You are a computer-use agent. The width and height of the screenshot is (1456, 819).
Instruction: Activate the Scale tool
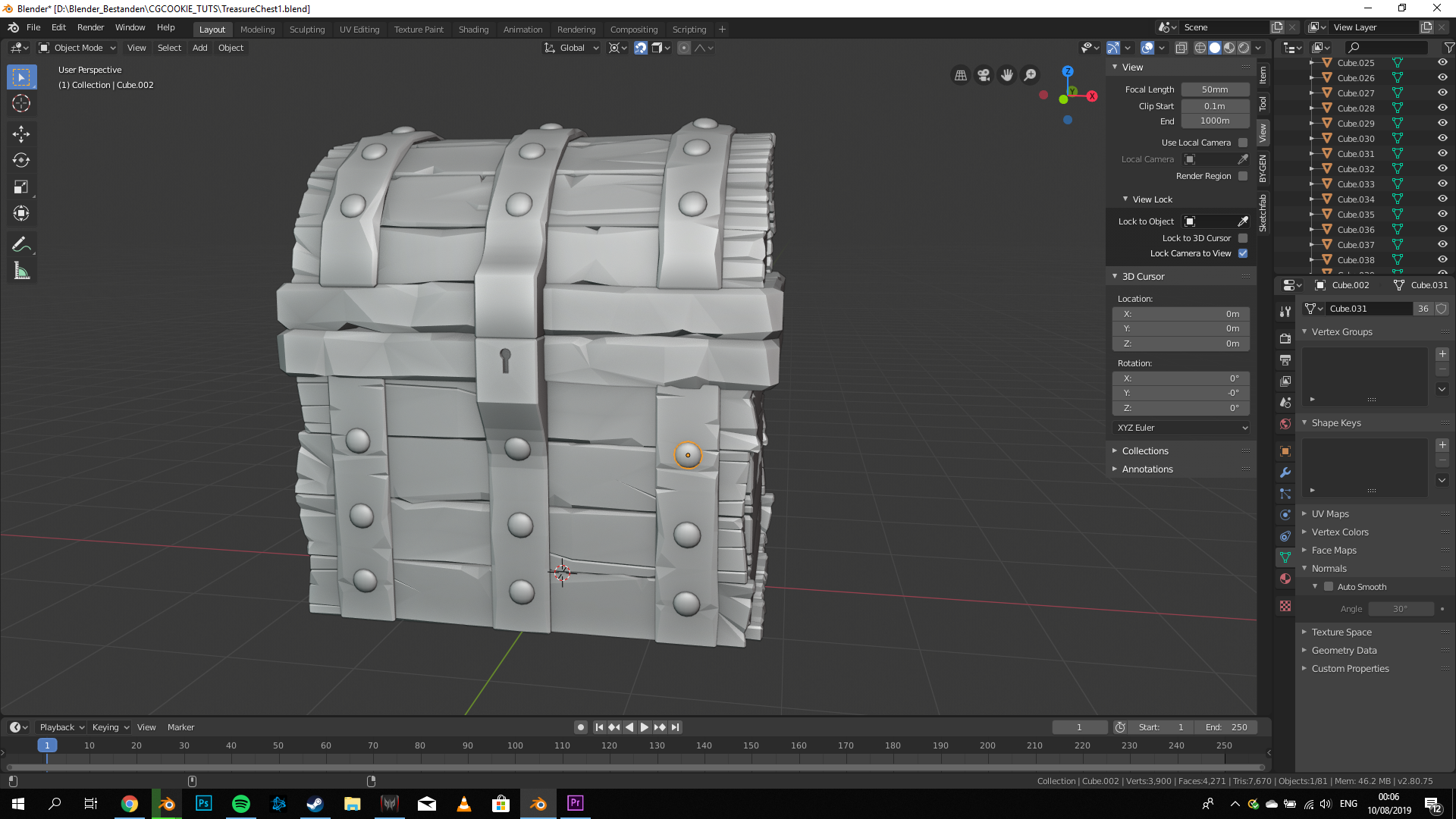tap(21, 187)
